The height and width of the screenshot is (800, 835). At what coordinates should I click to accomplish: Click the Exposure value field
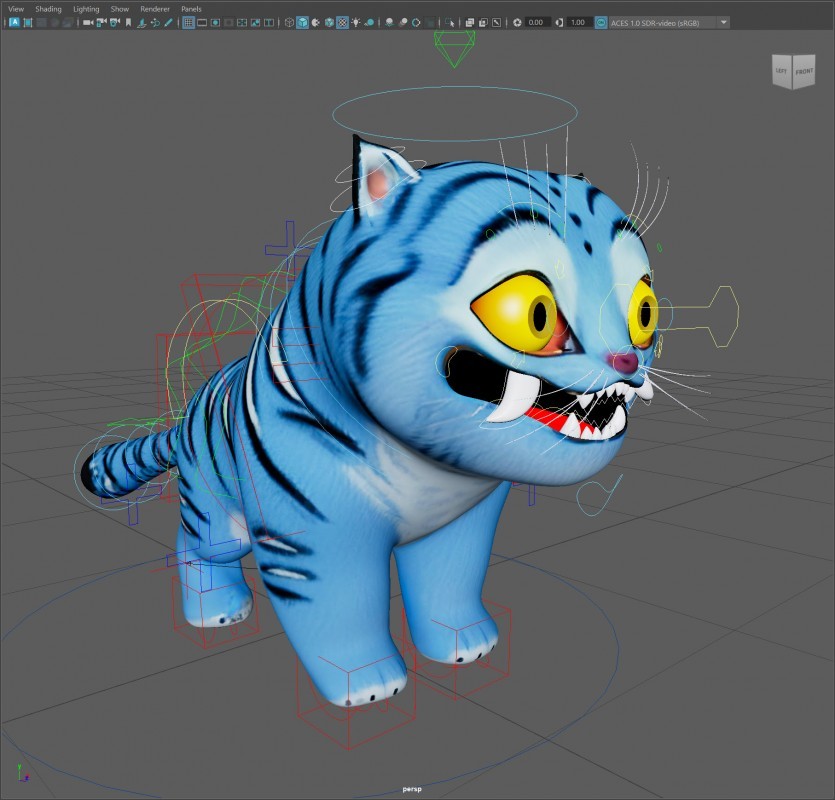[x=537, y=22]
